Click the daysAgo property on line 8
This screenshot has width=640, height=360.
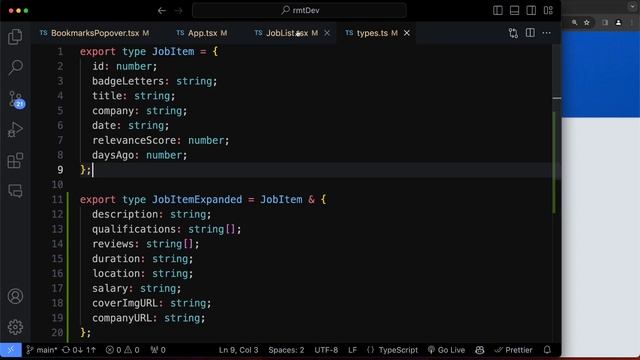tap(113, 155)
